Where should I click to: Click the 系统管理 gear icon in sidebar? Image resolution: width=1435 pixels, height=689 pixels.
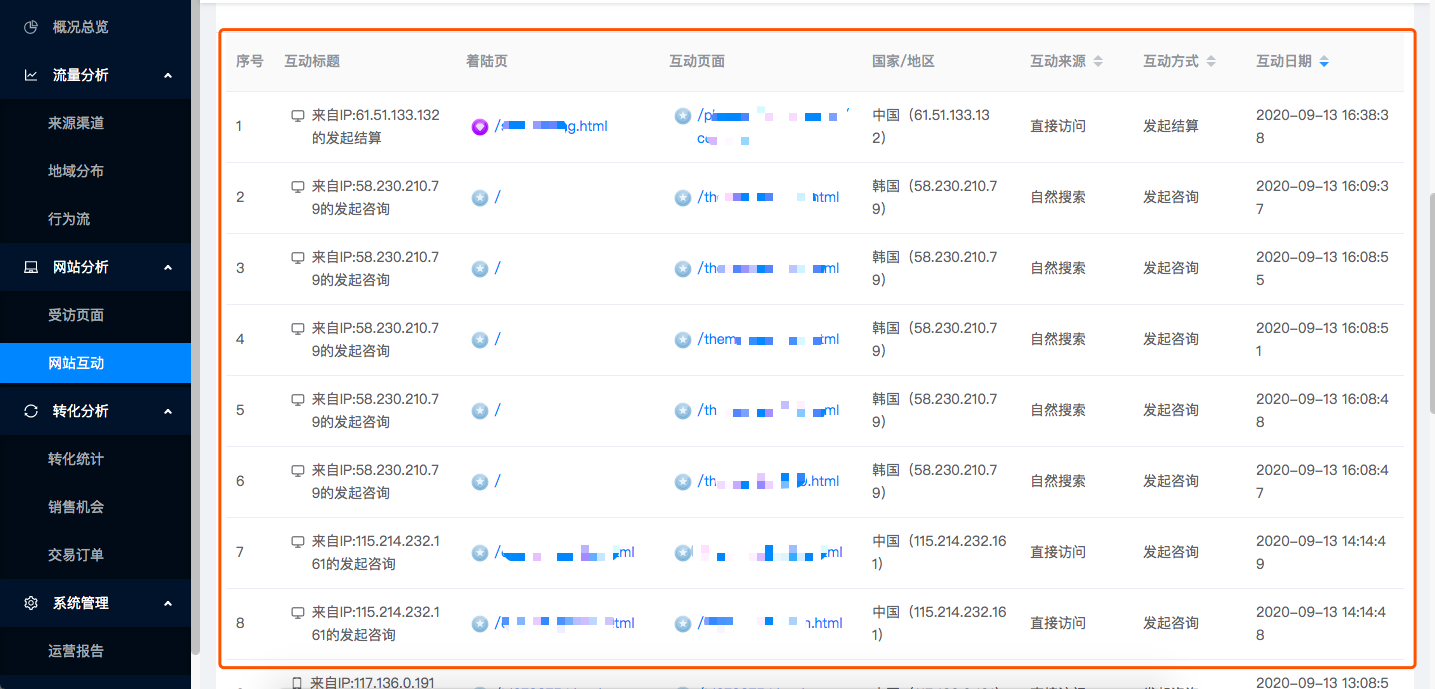(x=31, y=603)
